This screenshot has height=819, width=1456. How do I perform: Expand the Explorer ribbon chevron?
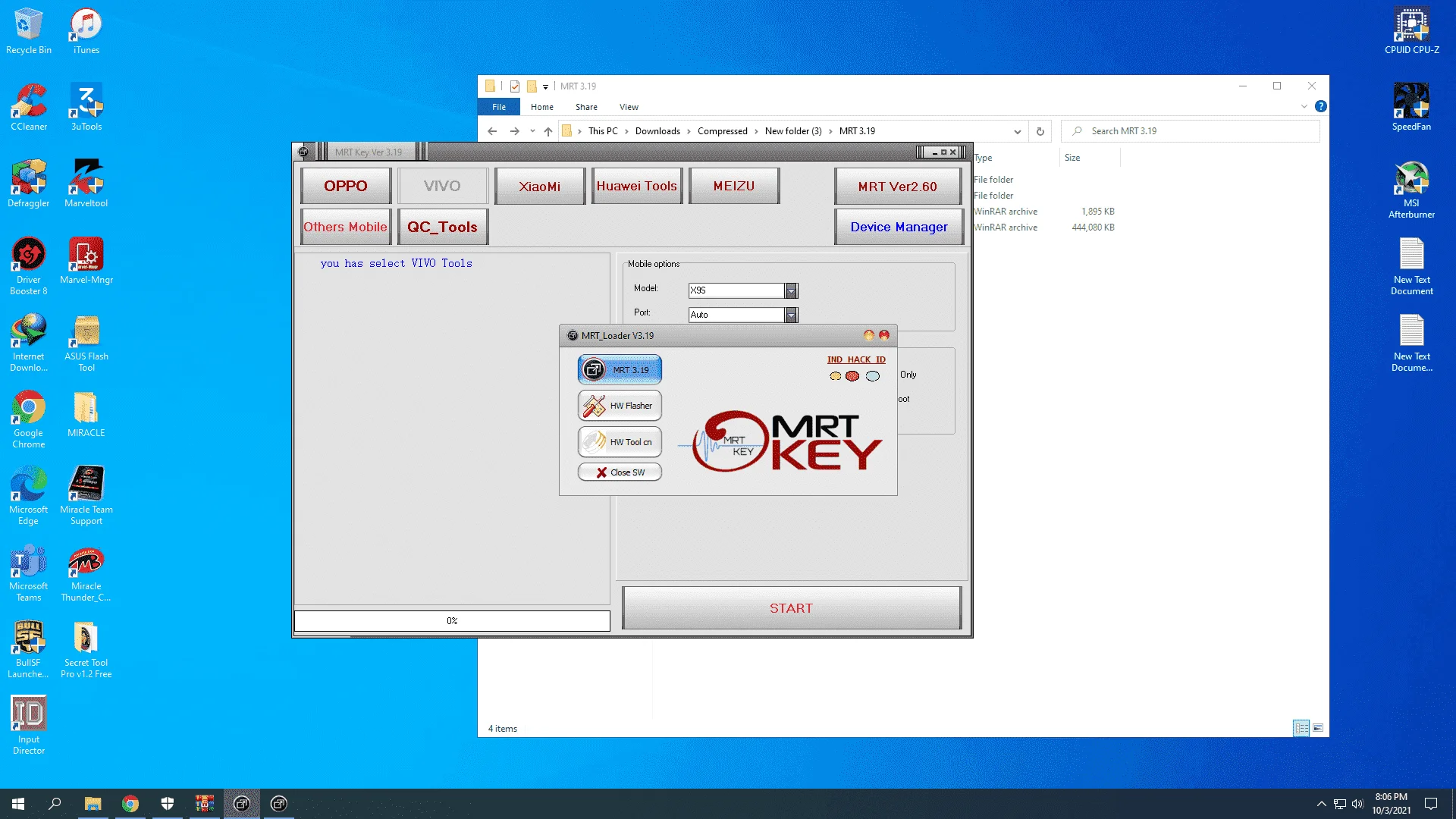1304,107
